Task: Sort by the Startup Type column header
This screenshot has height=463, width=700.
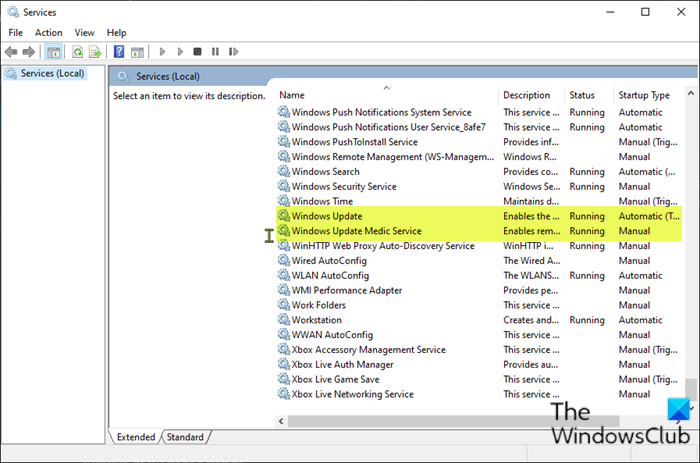Action: click(x=648, y=95)
